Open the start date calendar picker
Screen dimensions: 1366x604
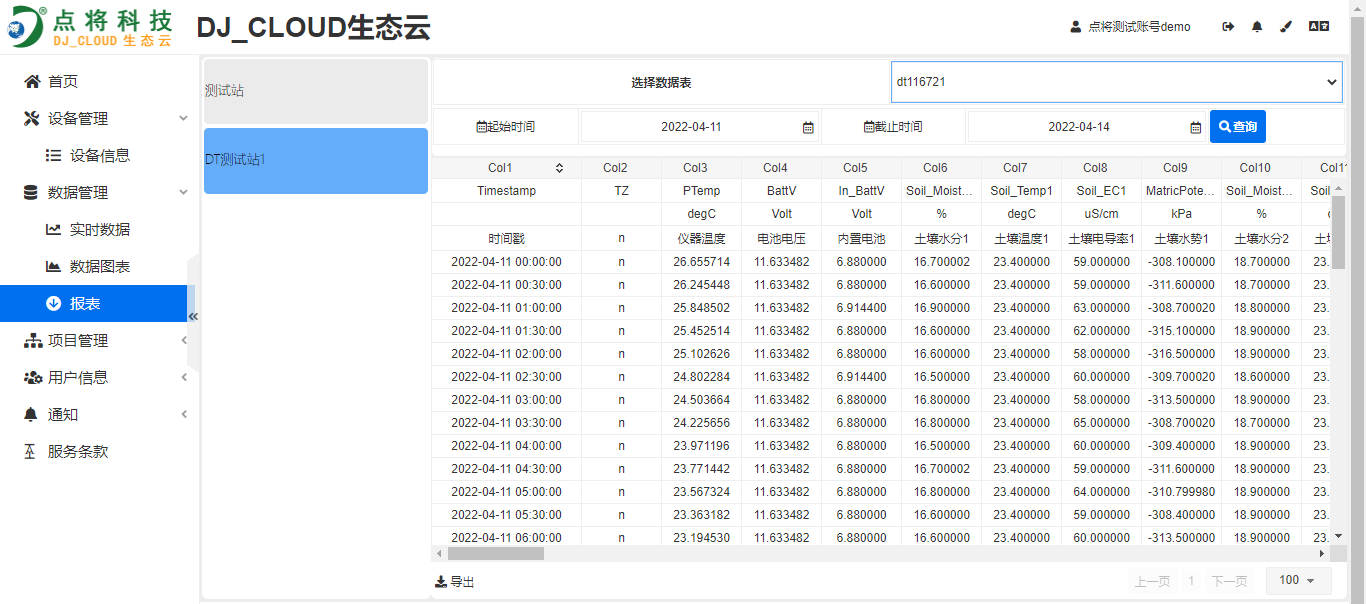808,126
